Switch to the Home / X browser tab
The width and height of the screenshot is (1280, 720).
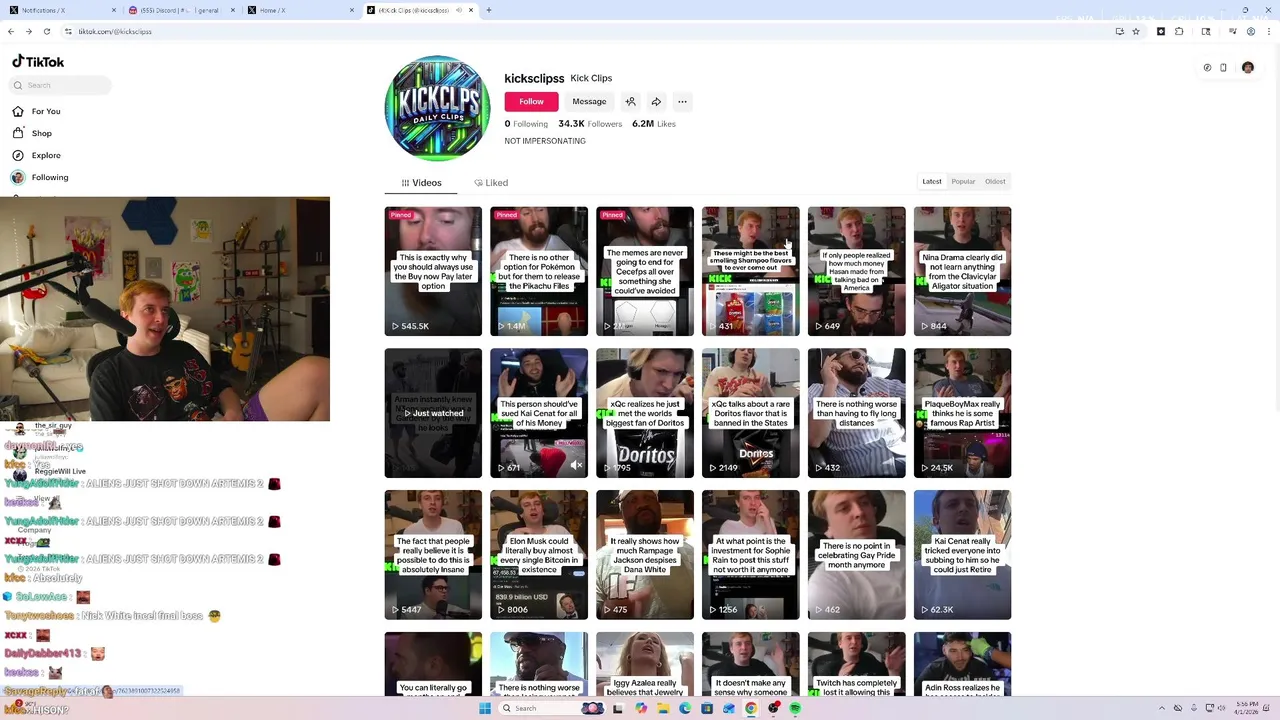click(300, 10)
